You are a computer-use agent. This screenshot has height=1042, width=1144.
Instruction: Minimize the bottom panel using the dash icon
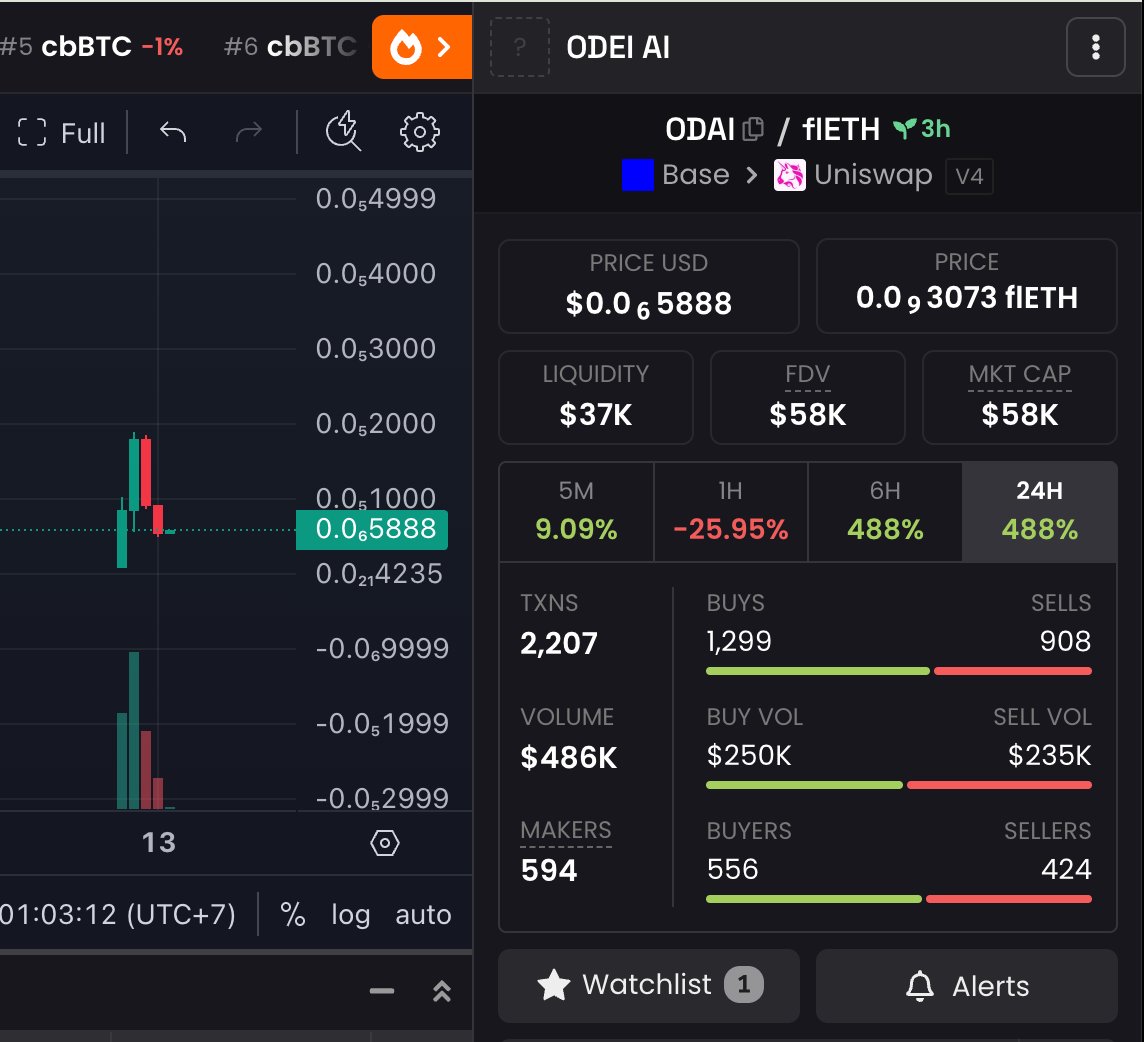tap(382, 991)
